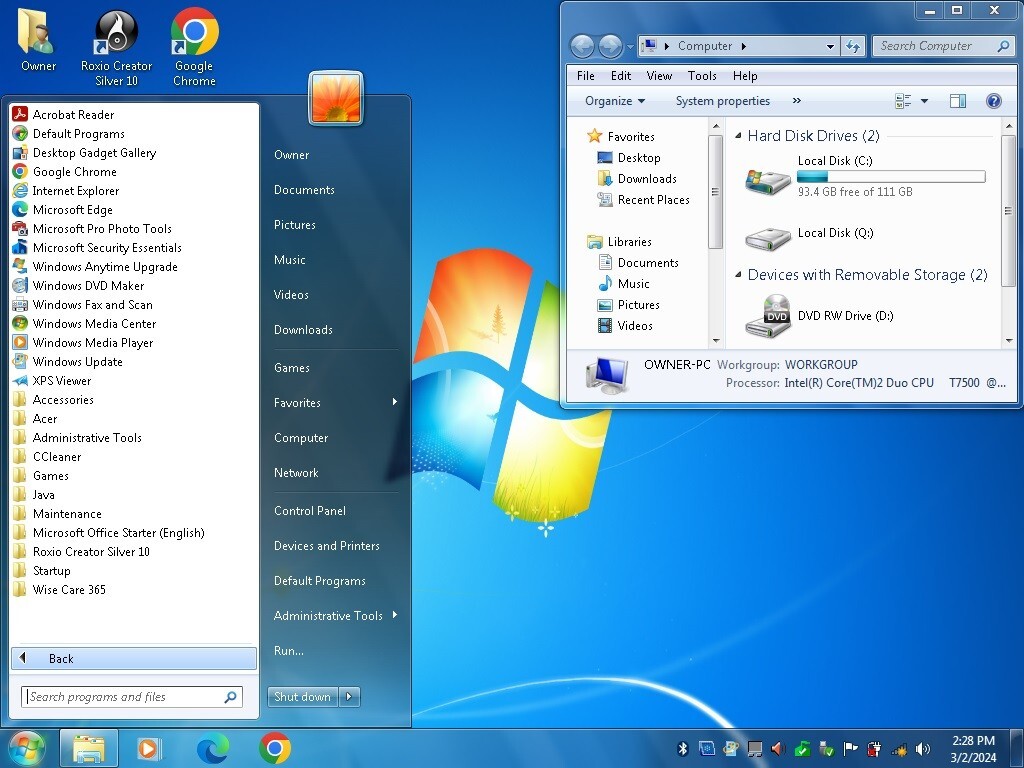The width and height of the screenshot is (1024, 768).
Task: Click in the Search programs and files box
Action: [x=132, y=697]
